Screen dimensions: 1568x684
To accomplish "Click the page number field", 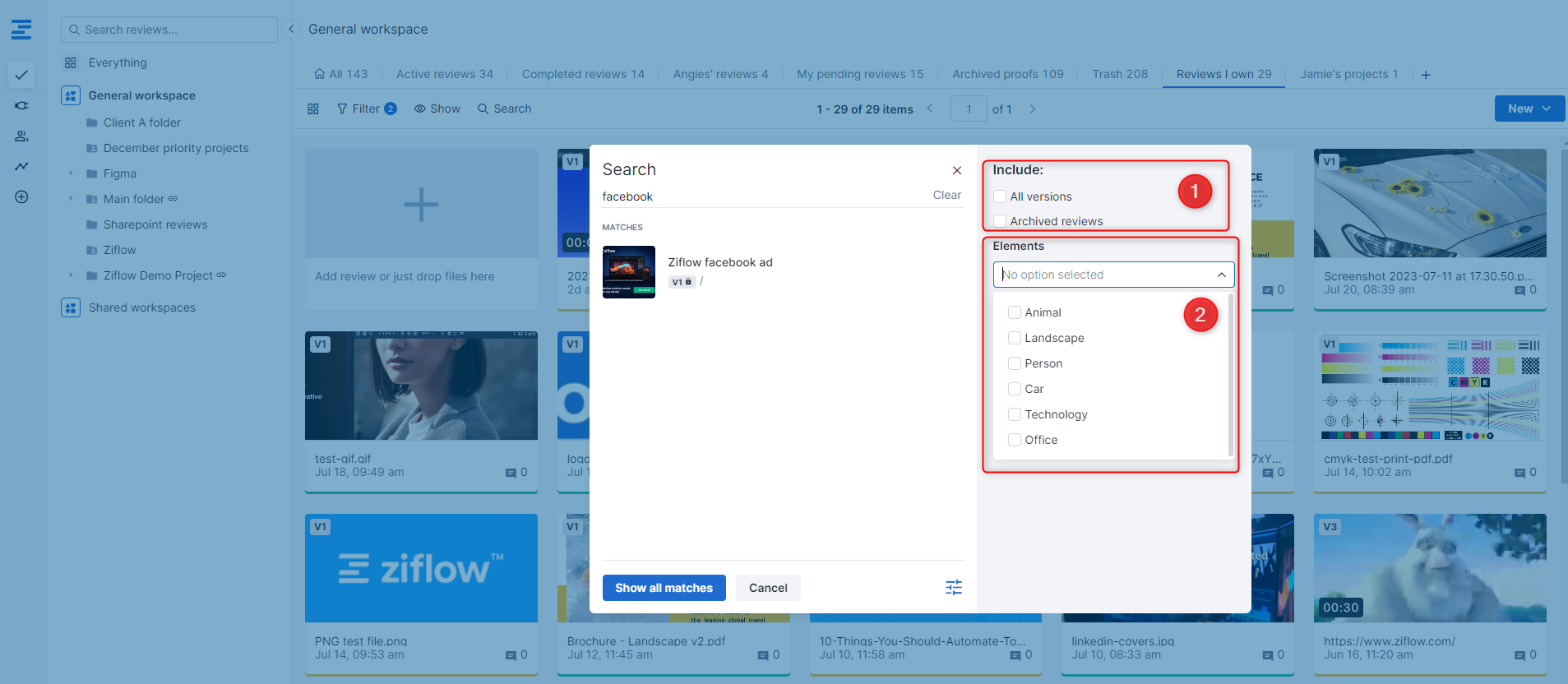I will coord(969,109).
